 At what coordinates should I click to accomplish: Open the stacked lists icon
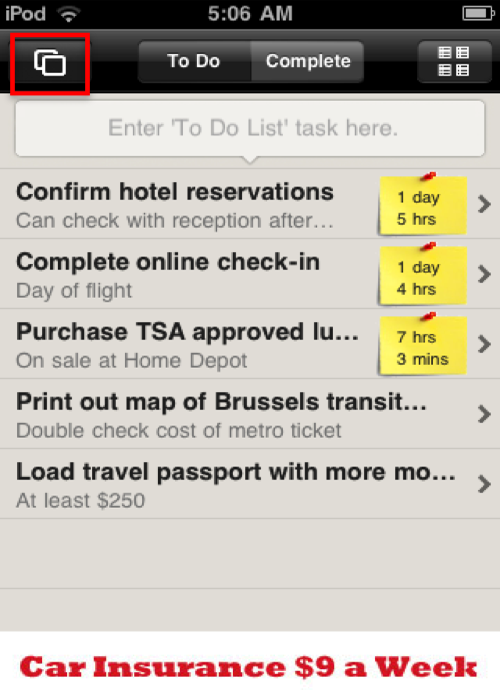point(50,63)
